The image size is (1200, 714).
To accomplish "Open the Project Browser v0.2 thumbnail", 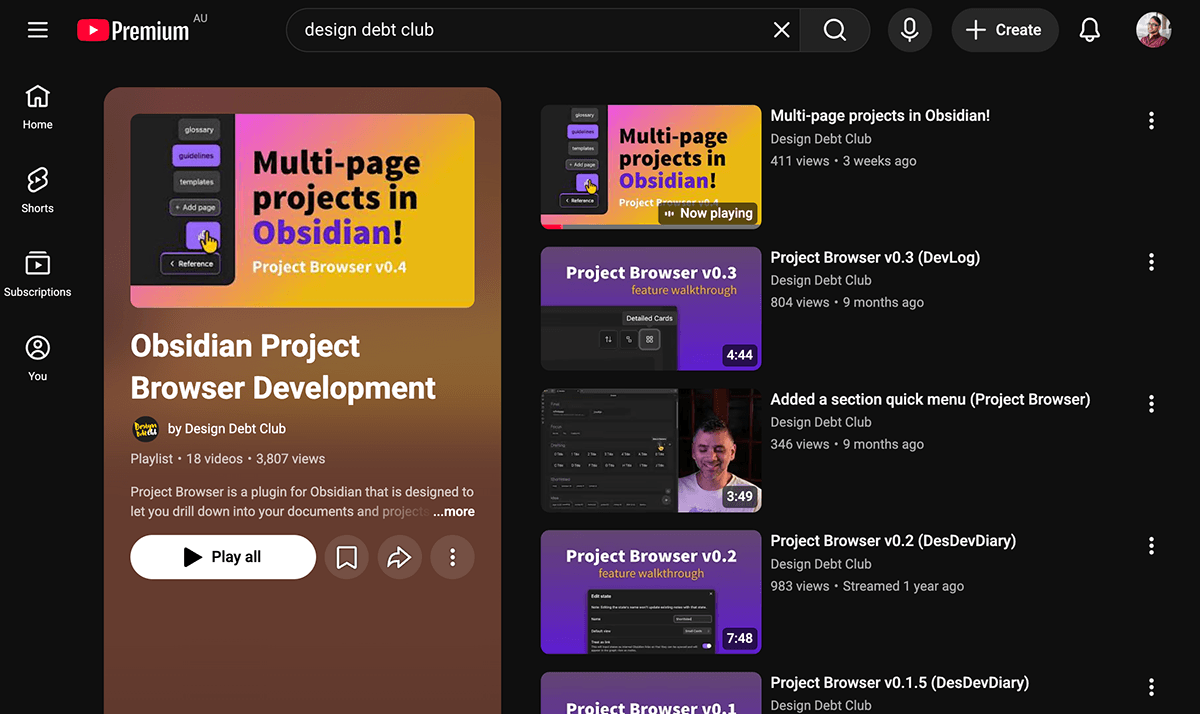I will coord(651,592).
